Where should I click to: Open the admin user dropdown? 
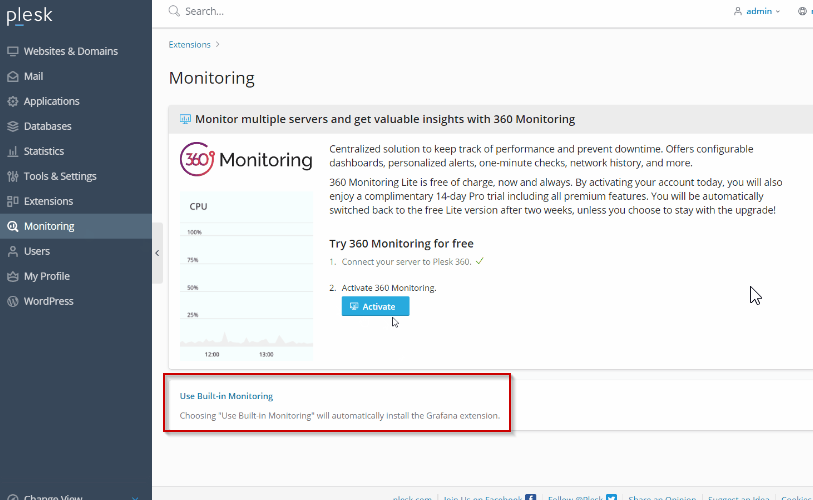click(757, 11)
